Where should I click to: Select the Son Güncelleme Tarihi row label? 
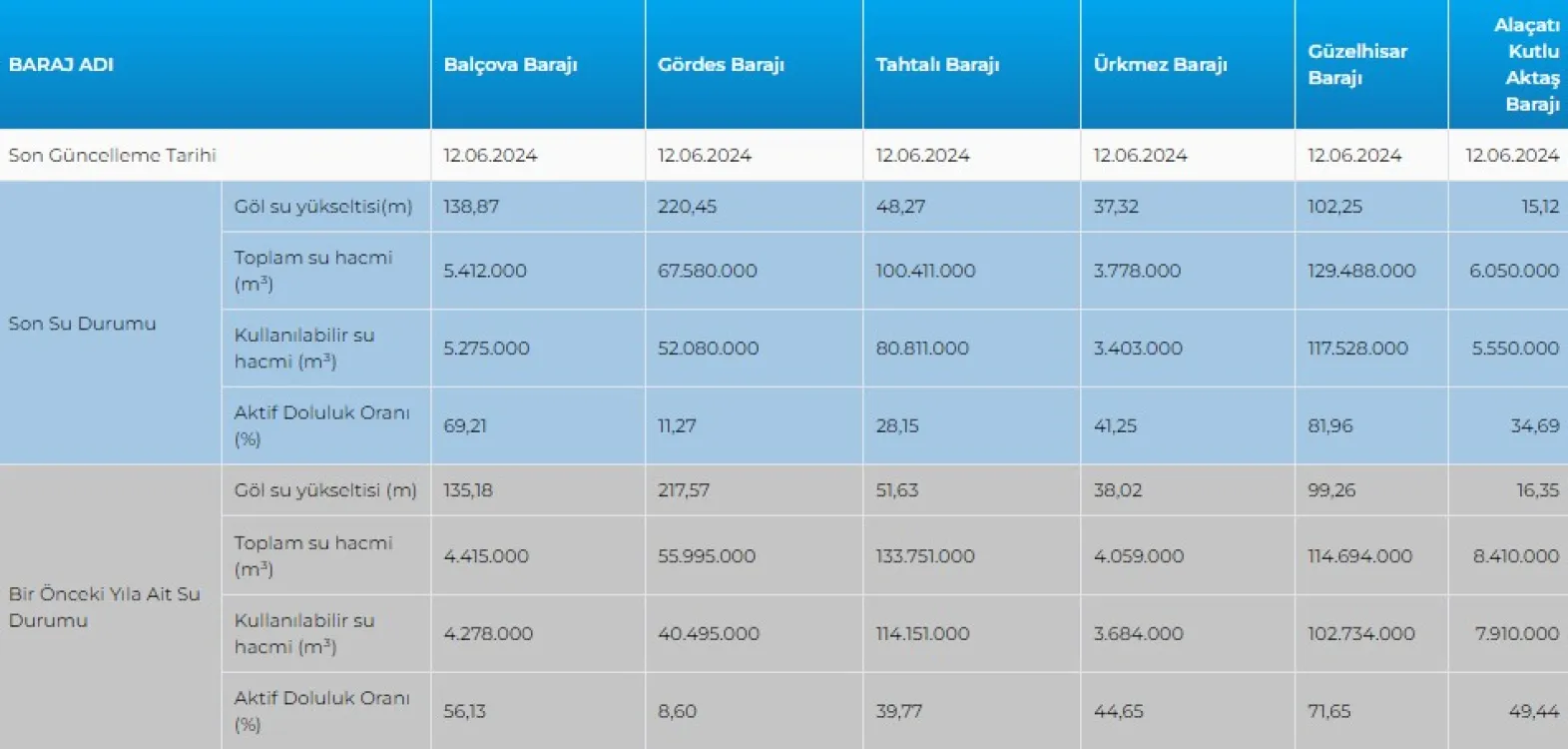coord(112,155)
